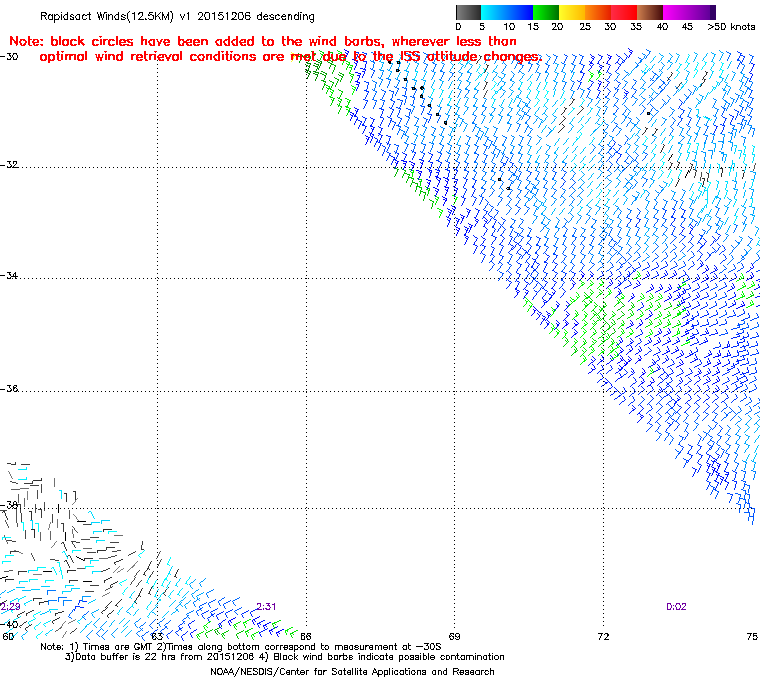The image size is (760, 688).
Task: Click the cyan 5-10 knots color segment
Action: tap(494, 12)
